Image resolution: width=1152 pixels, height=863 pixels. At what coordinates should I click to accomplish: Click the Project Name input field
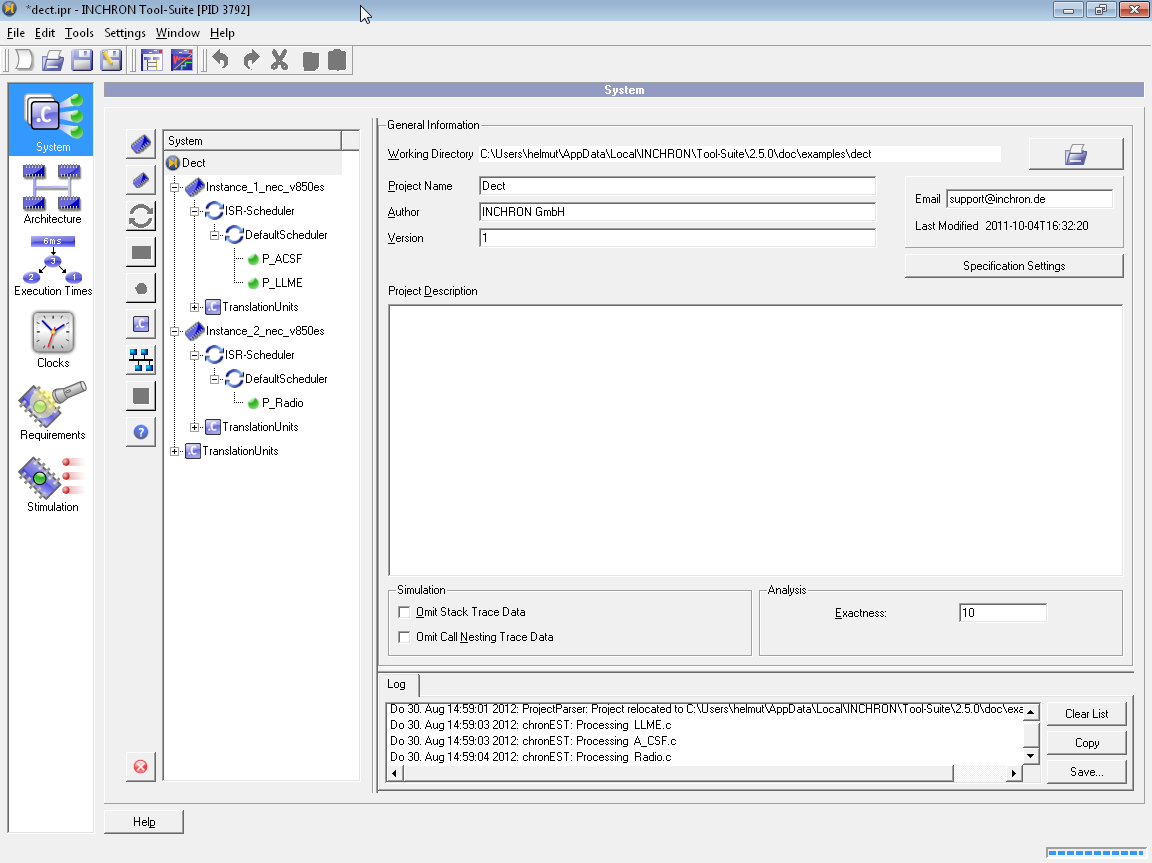click(677, 186)
